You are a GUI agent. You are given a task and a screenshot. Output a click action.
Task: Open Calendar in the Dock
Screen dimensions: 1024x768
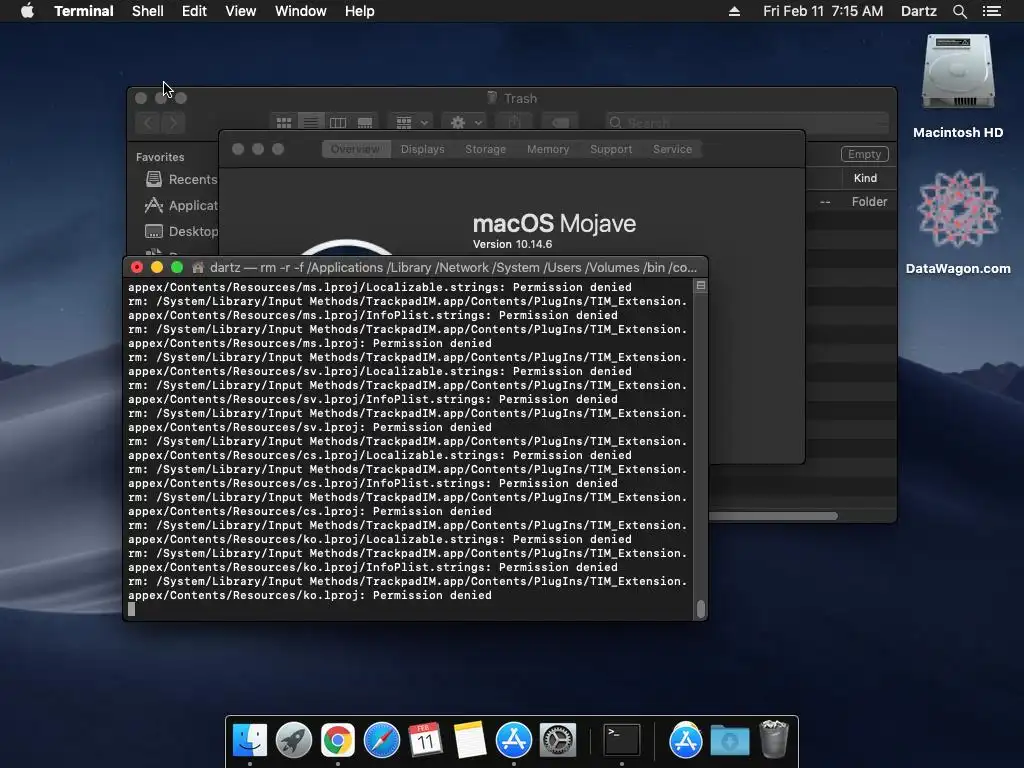(425, 741)
